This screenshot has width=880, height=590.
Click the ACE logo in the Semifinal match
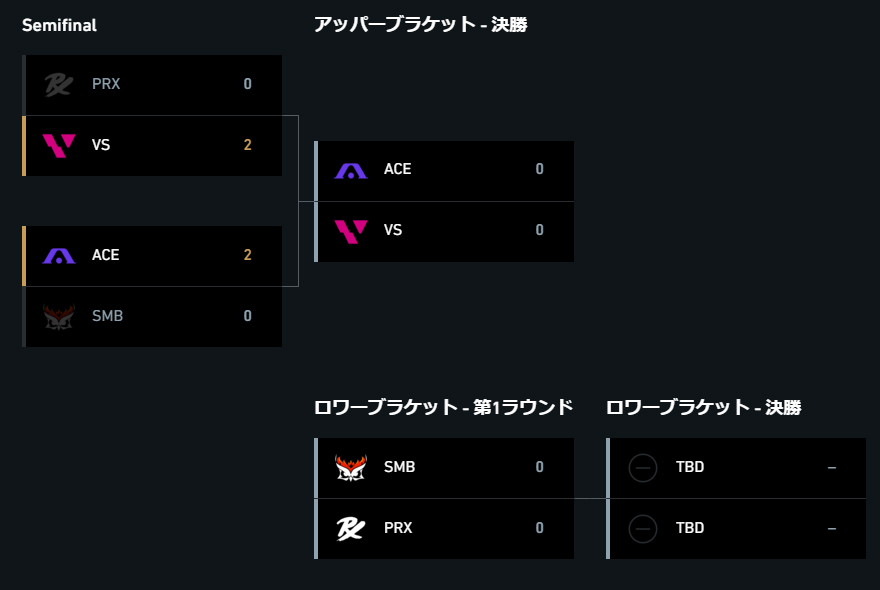[x=59, y=256]
